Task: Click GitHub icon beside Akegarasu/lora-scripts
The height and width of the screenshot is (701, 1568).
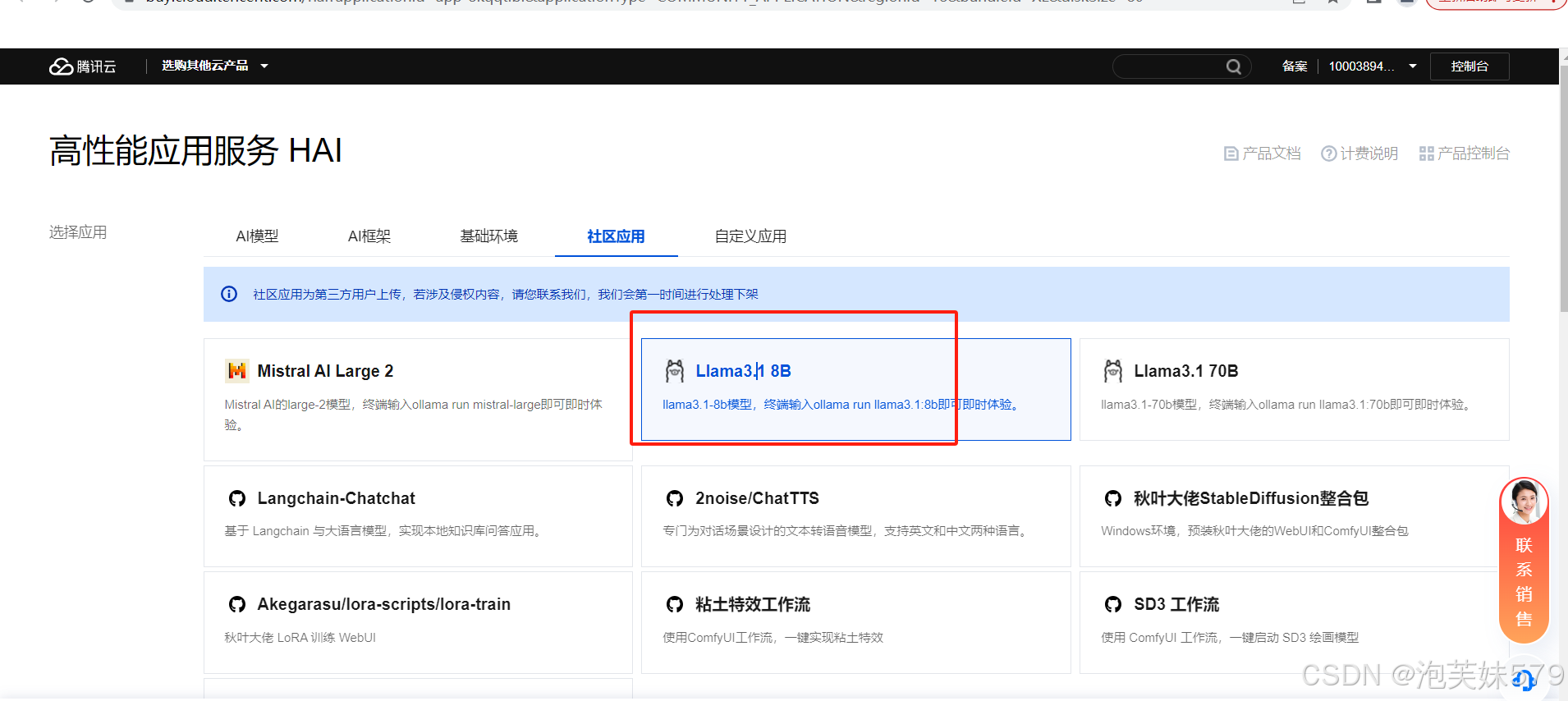Action: [x=237, y=604]
